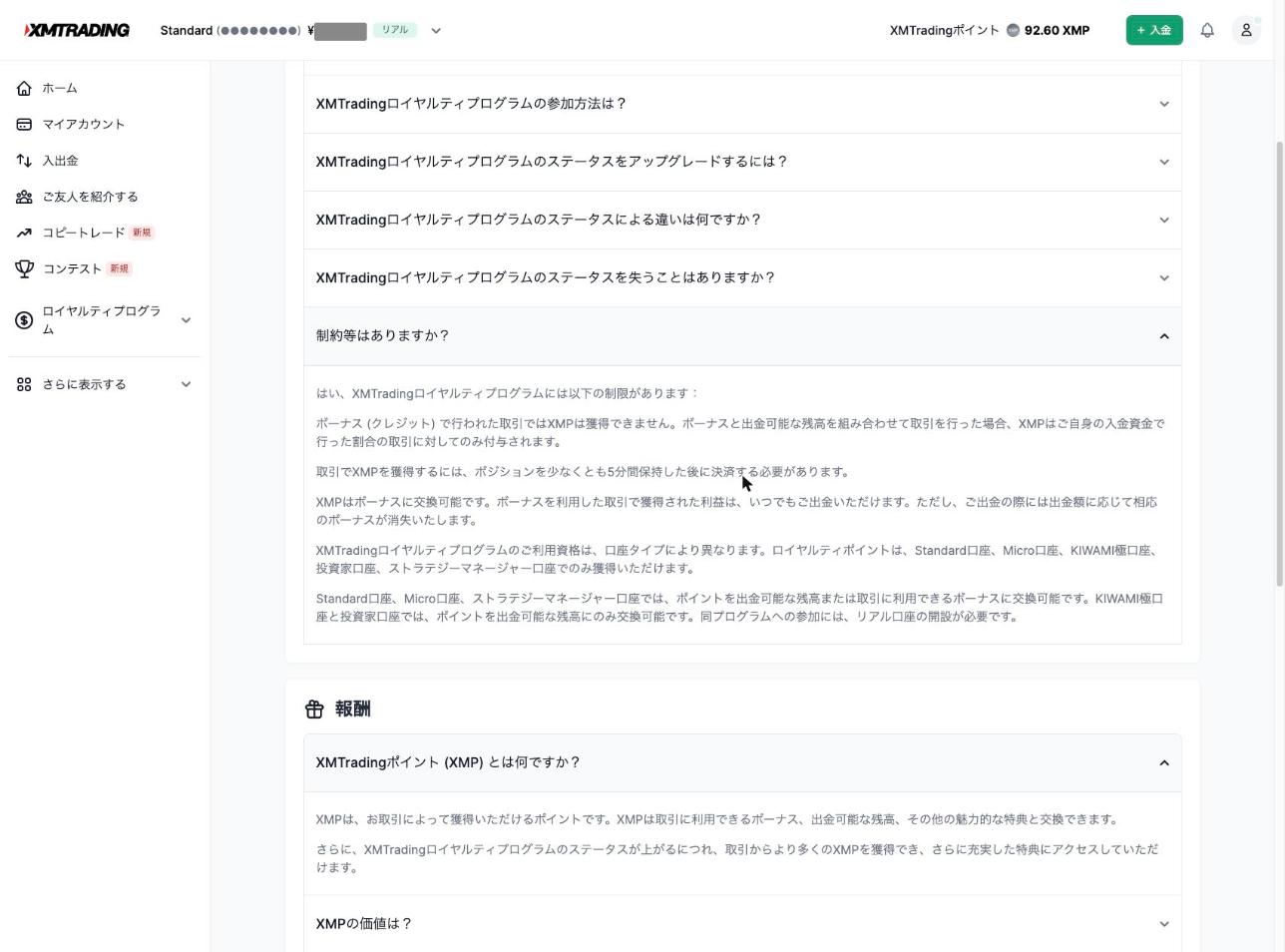Open the notifications bell
This screenshot has height=952, width=1285.
1207,30
